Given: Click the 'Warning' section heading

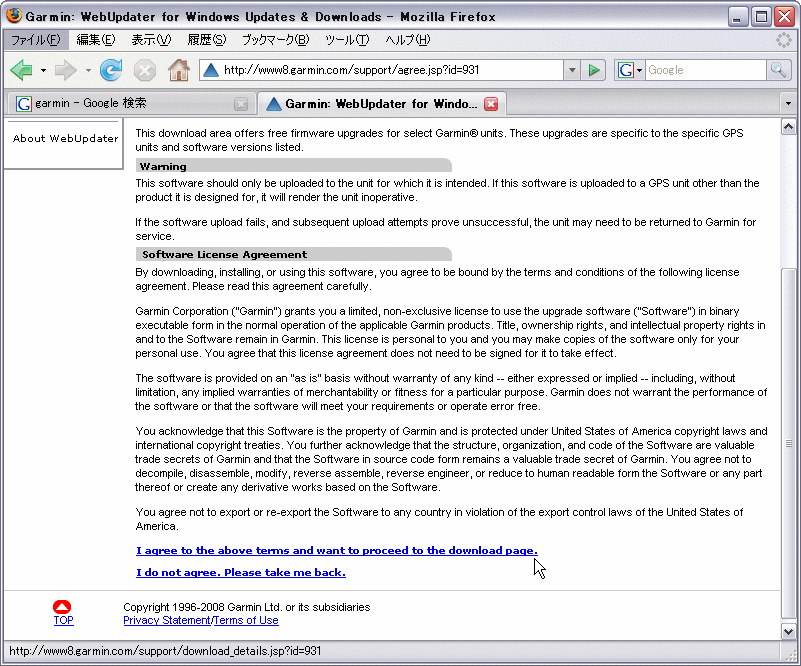Looking at the screenshot, I should tap(163, 166).
